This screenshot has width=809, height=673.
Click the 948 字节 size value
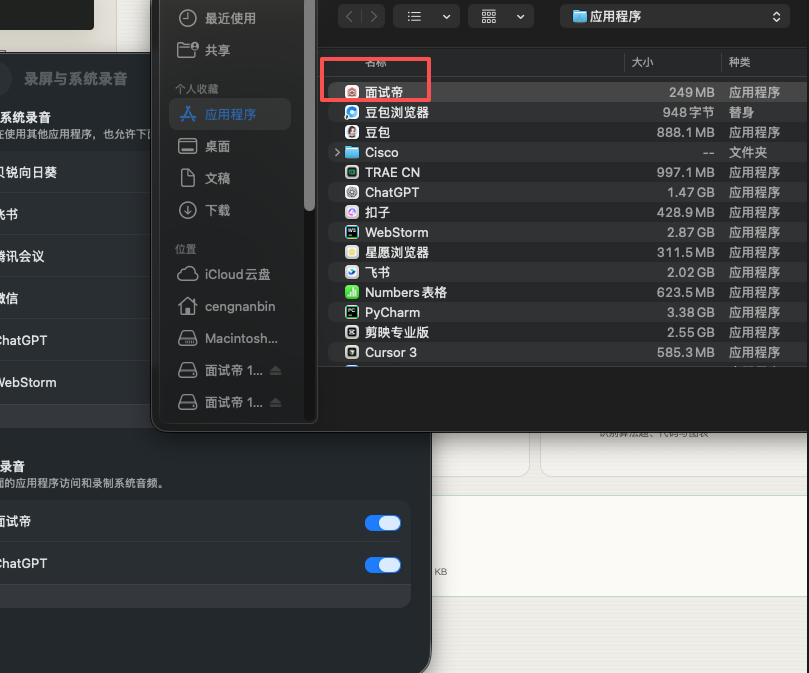click(x=688, y=113)
